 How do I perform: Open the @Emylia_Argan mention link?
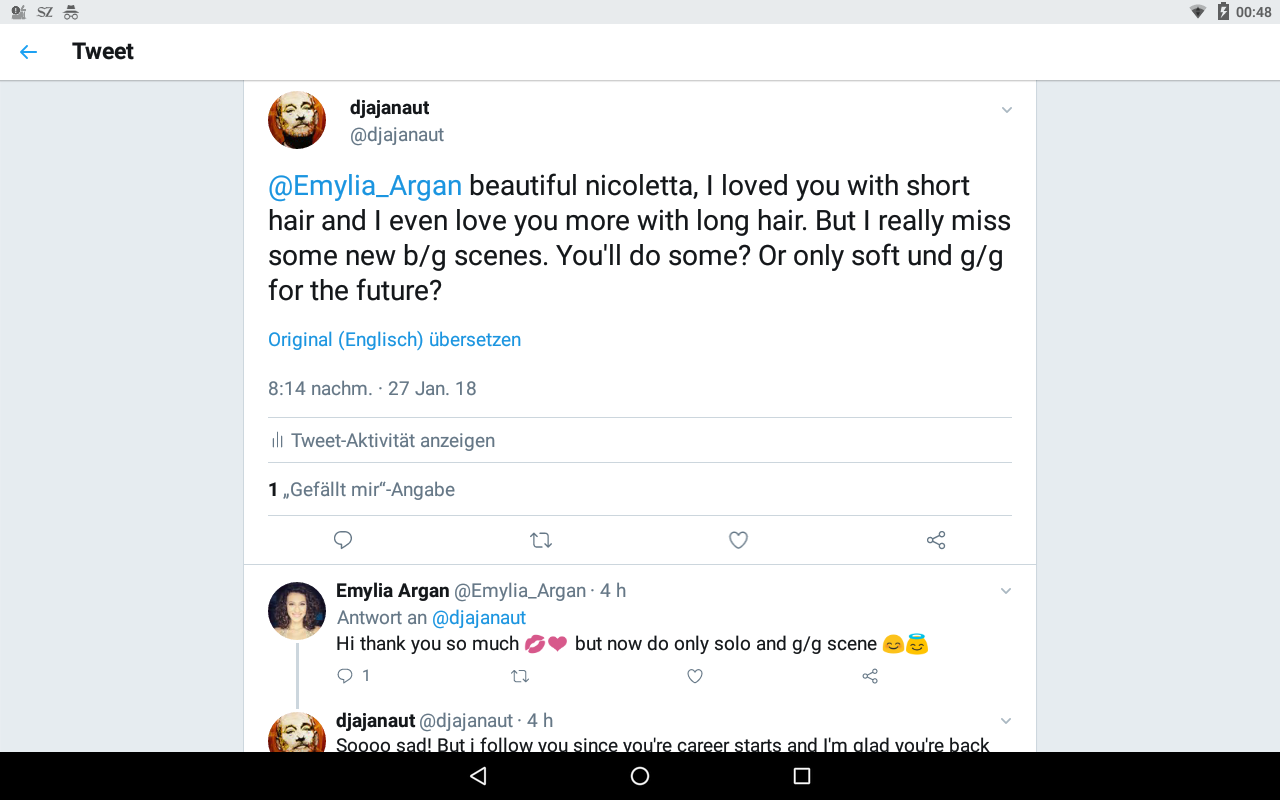point(365,186)
